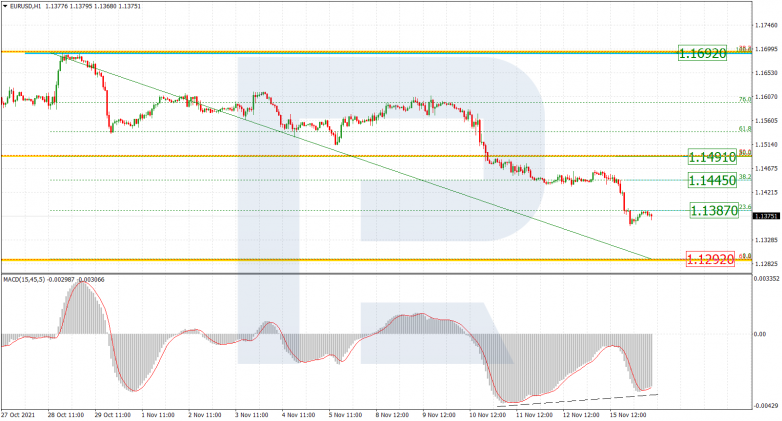Click the 1.15605 price axis value
The width and height of the screenshot is (782, 421).
pyautogui.click(x=766, y=121)
